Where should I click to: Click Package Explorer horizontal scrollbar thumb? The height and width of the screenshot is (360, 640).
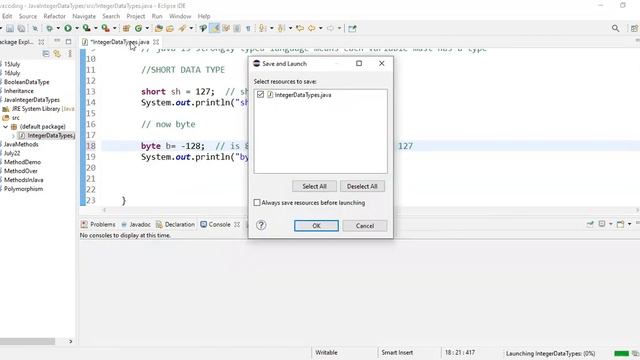[27, 341]
